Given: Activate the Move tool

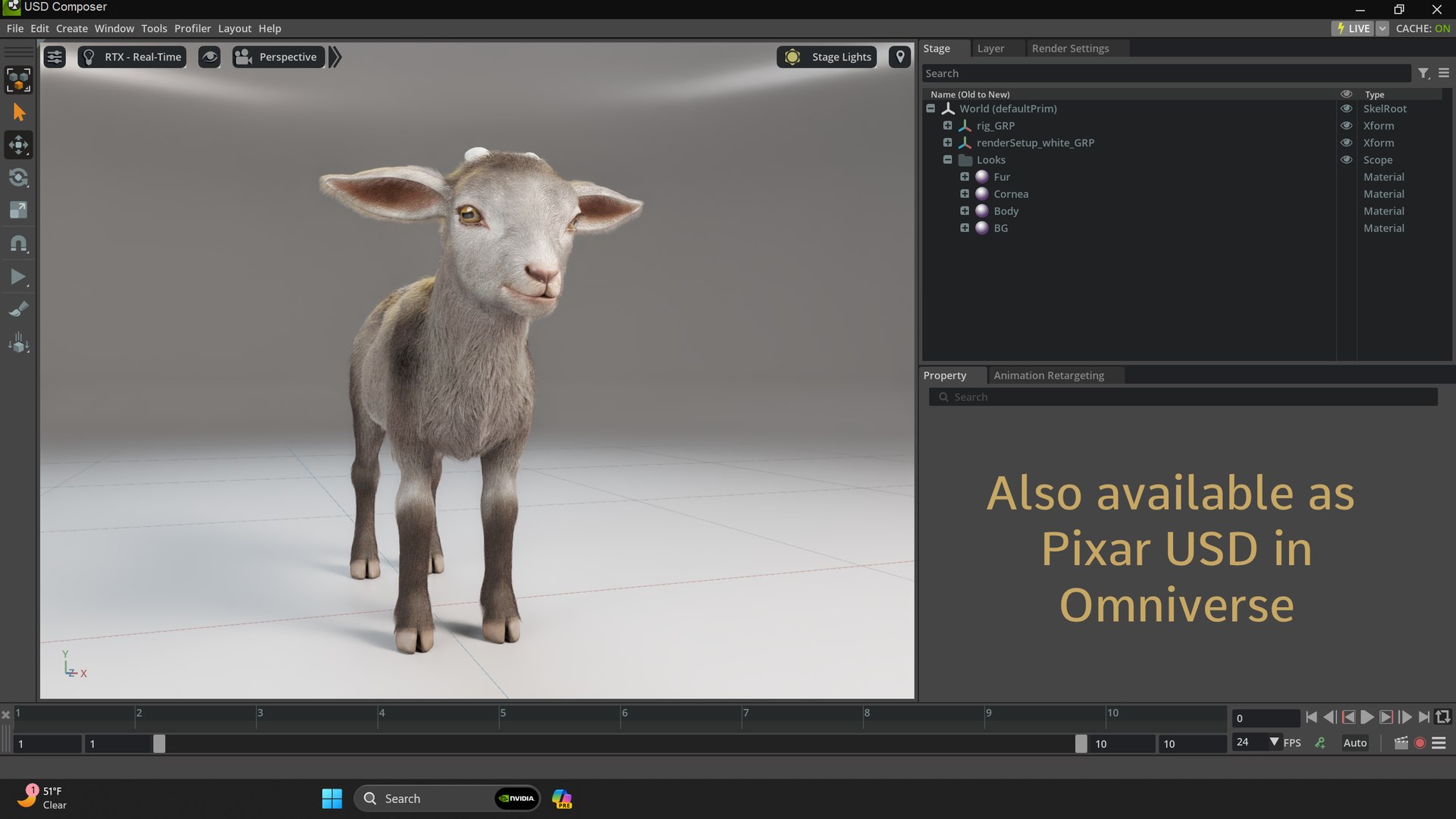Looking at the screenshot, I should pyautogui.click(x=18, y=145).
